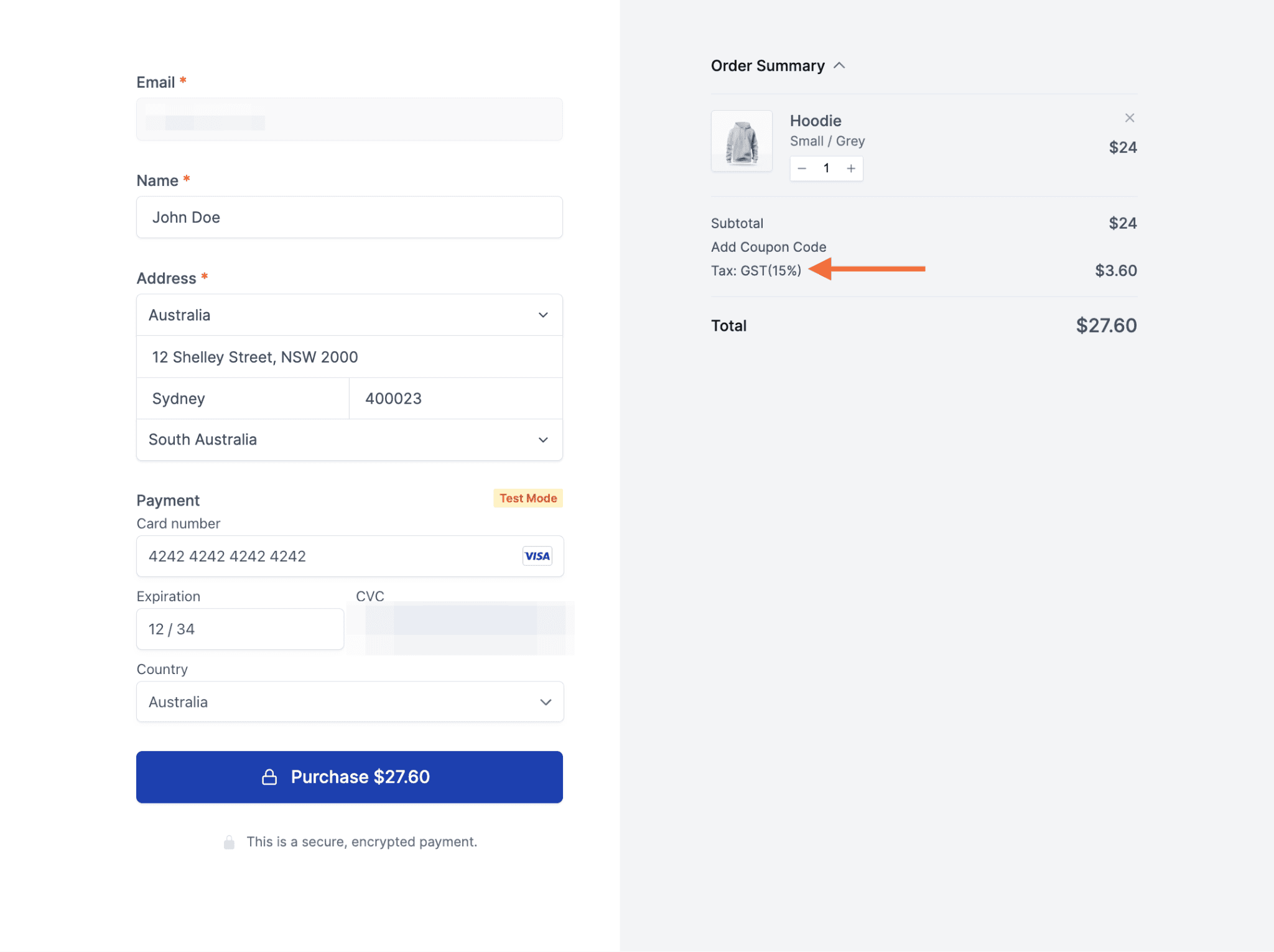Click the Expiration date field
The width and height of the screenshot is (1274, 952).
(239, 629)
